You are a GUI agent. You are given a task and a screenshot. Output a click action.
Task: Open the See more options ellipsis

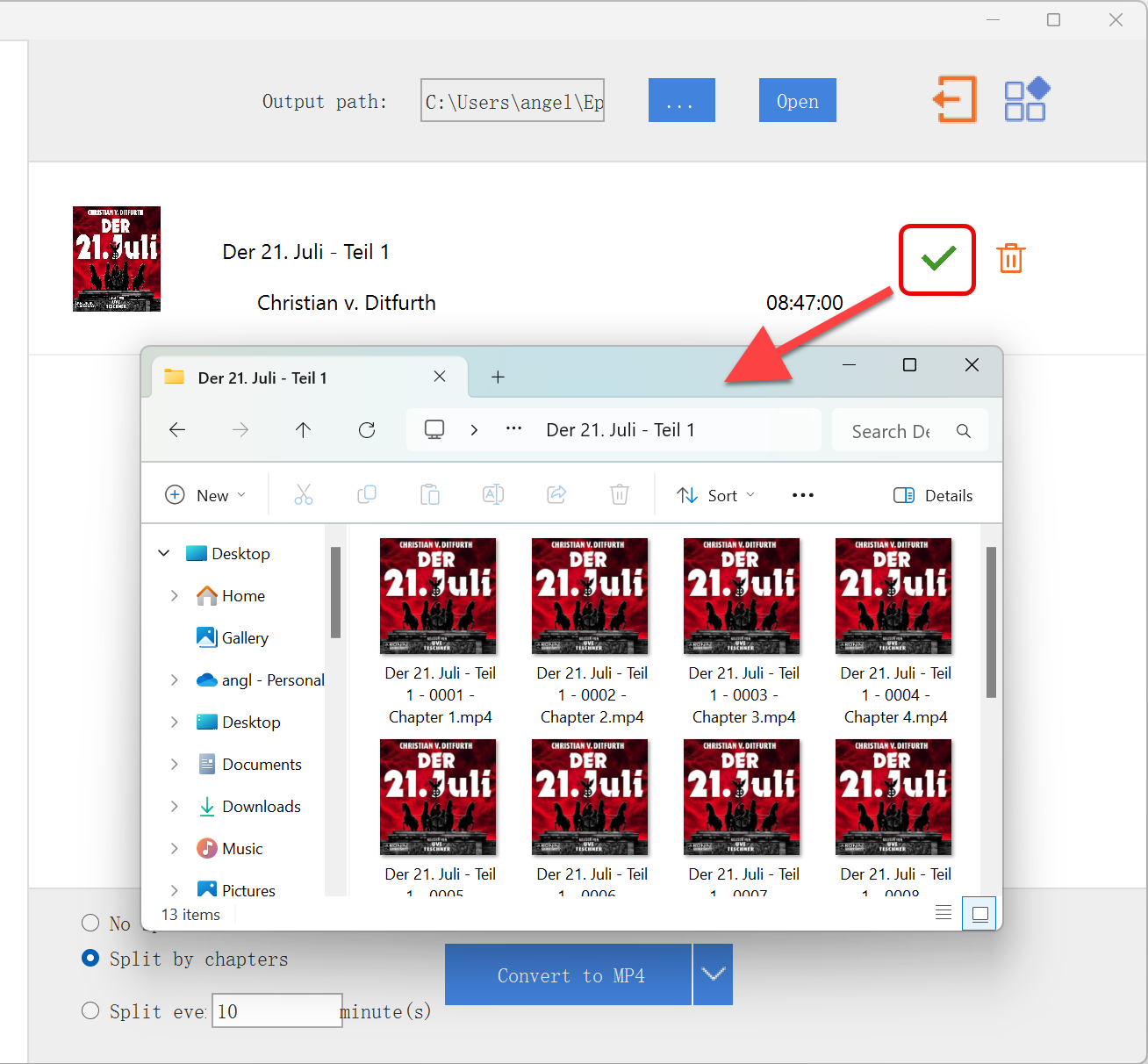pos(802,495)
